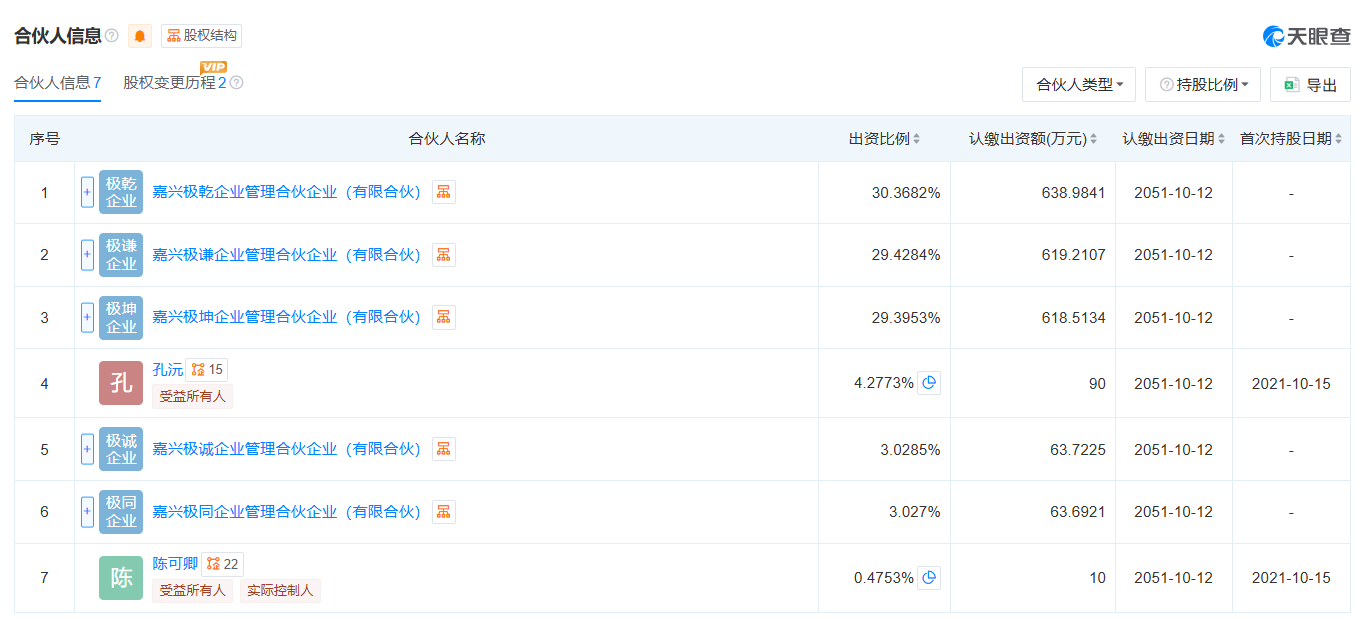Click help icon next to 股权变更历程

pos(237,83)
